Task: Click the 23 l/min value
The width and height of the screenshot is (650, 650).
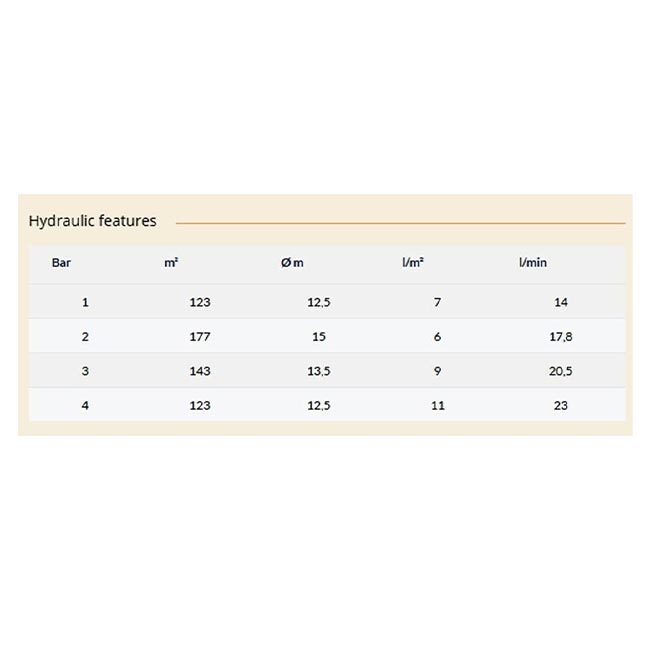Action: pyautogui.click(x=561, y=405)
